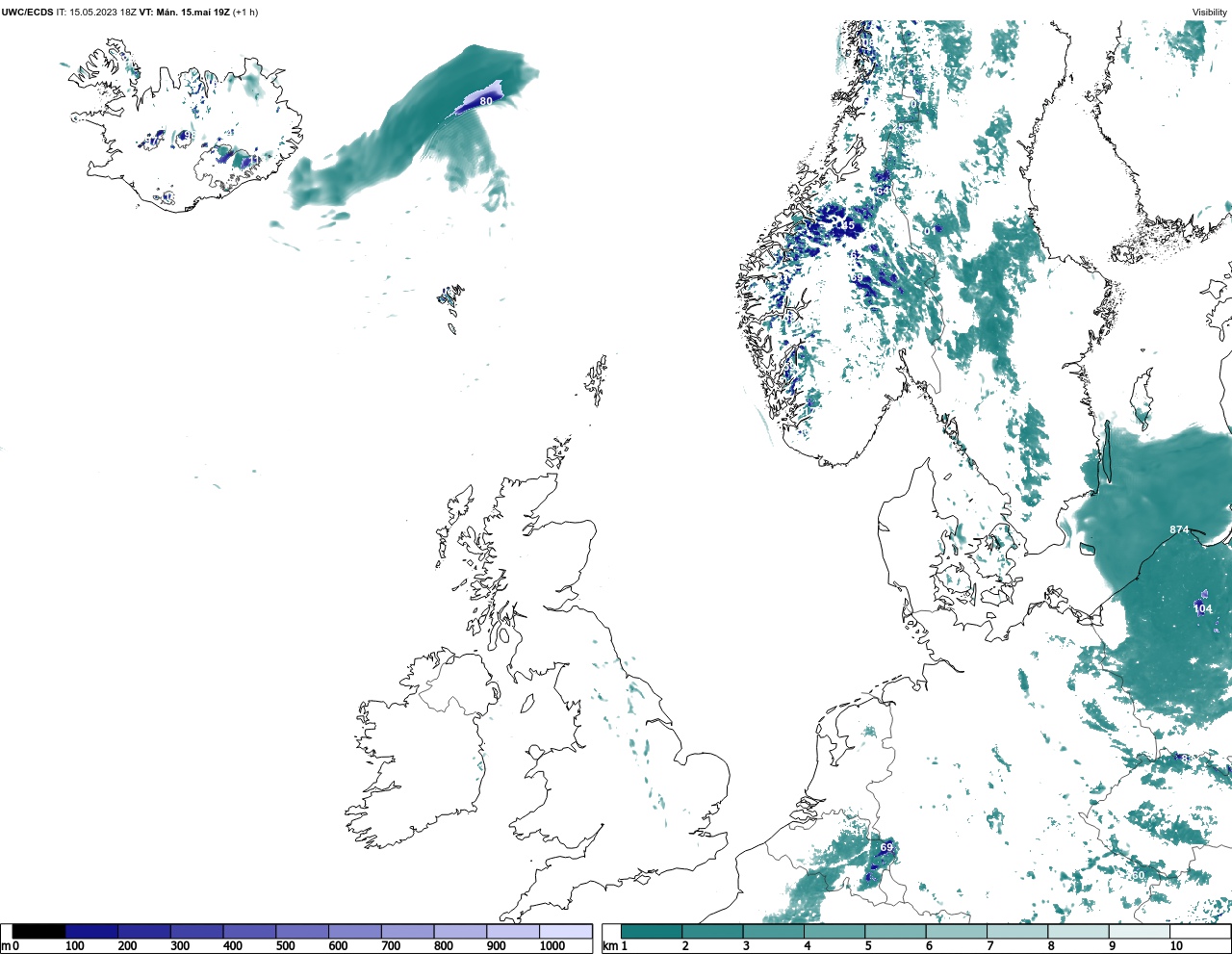Viewport: 1232px width, 954px height.
Task: Select the "5" label in the km legend
Action: pyautogui.click(x=868, y=946)
